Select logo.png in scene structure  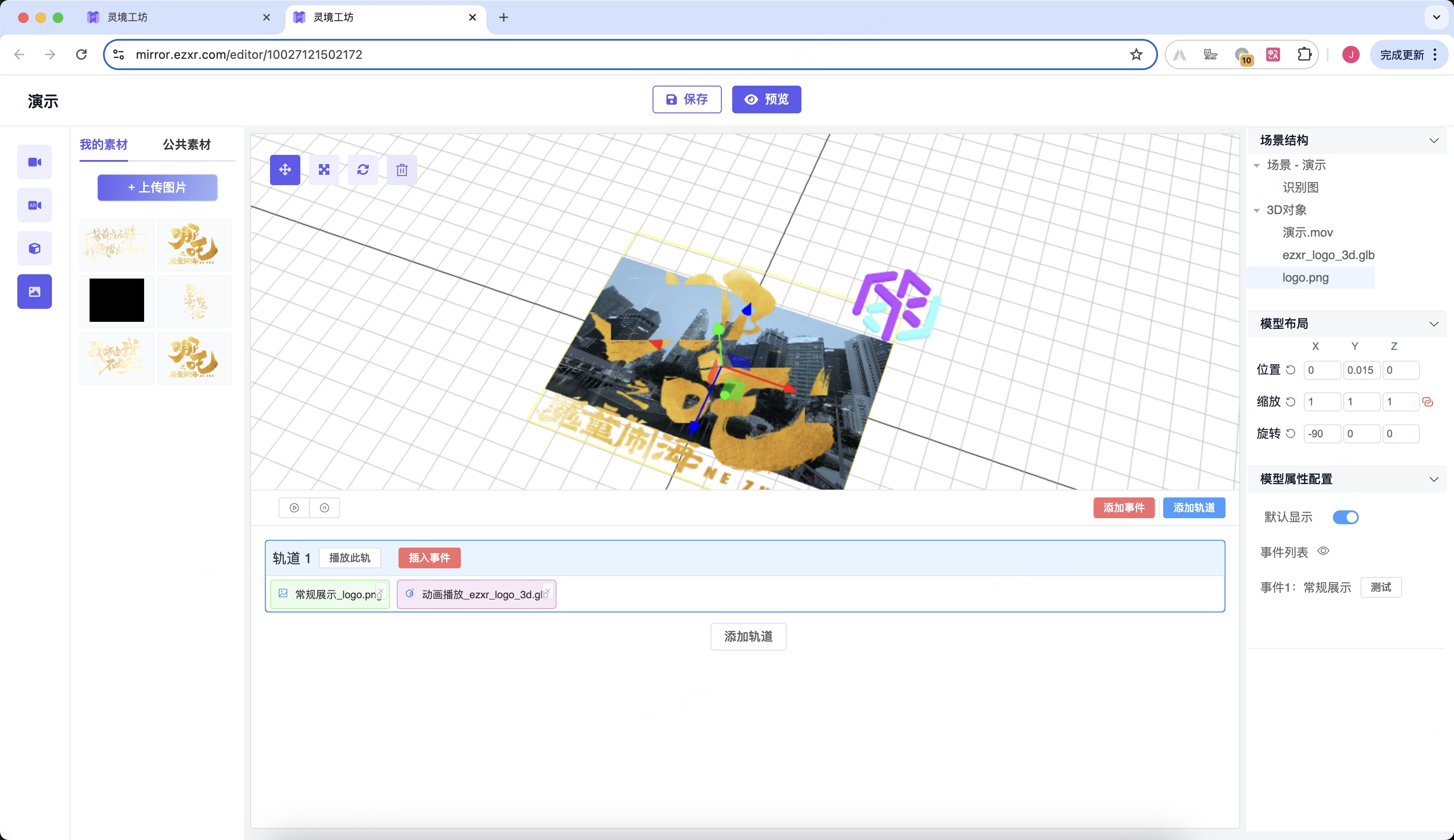pos(1305,278)
